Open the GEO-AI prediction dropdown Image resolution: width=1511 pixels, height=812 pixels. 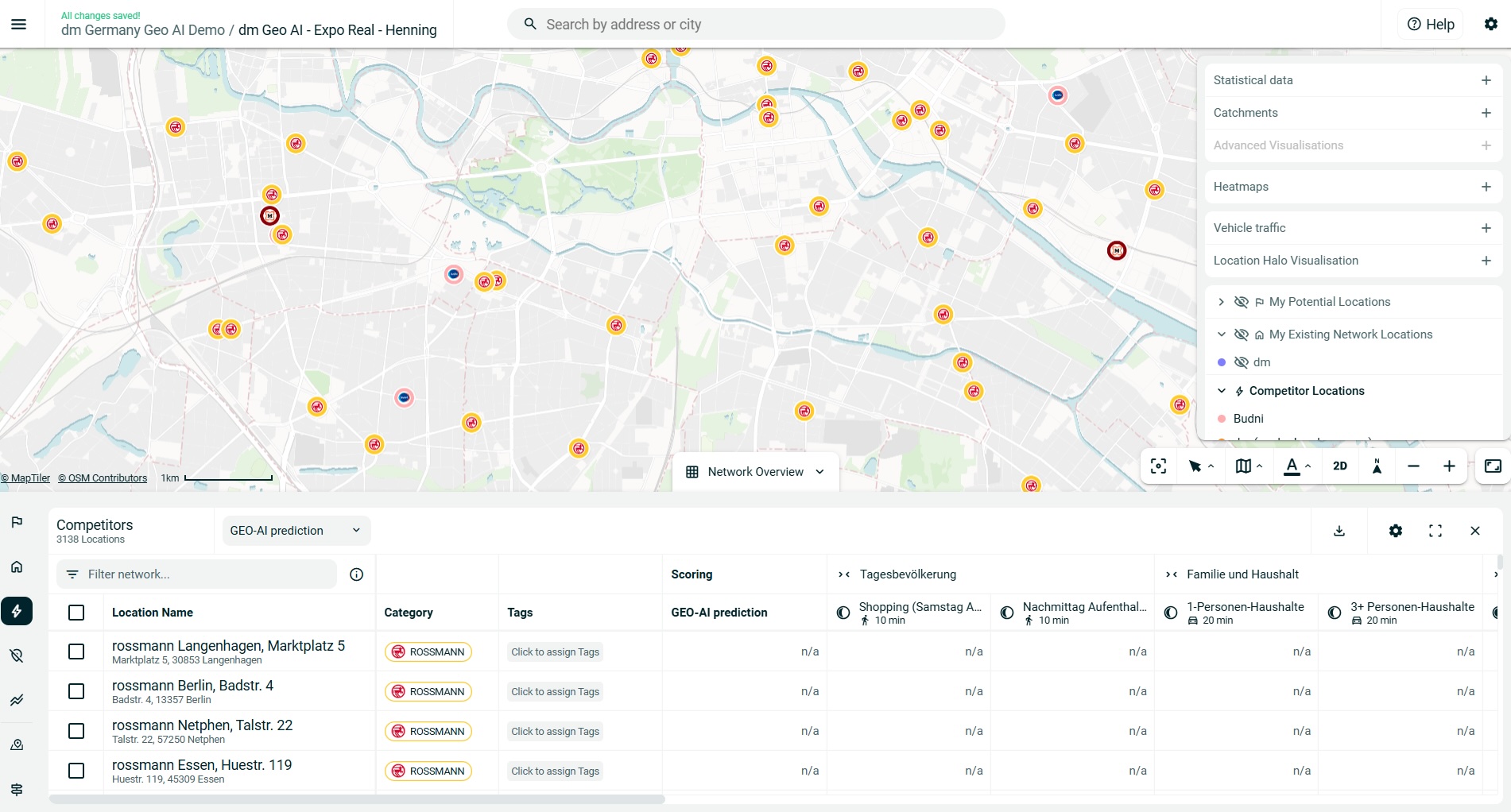pos(296,531)
